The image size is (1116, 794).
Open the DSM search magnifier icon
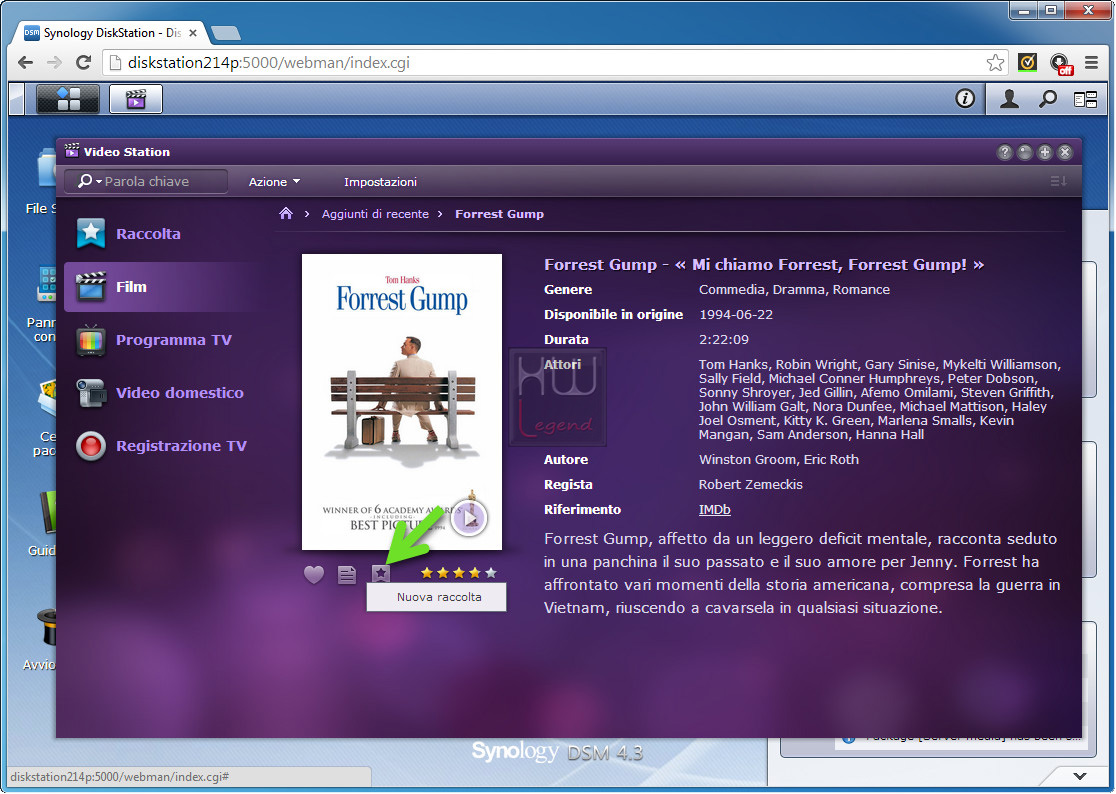pos(1048,99)
